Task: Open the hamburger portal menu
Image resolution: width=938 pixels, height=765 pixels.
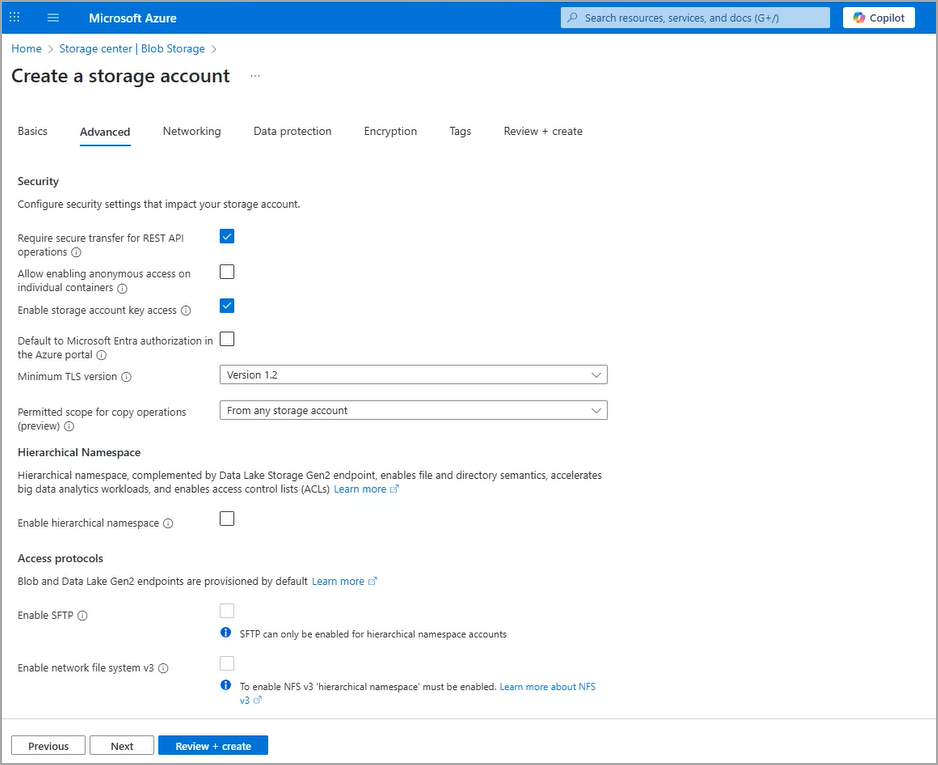Action: tap(53, 17)
